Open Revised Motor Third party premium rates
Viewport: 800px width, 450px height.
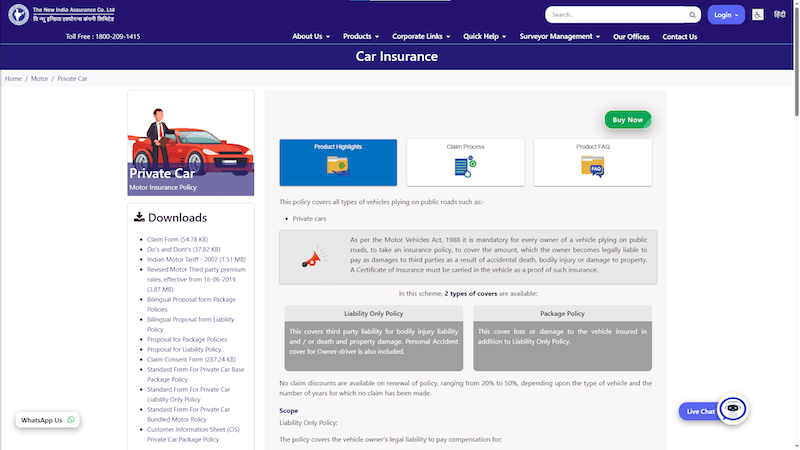click(x=196, y=279)
